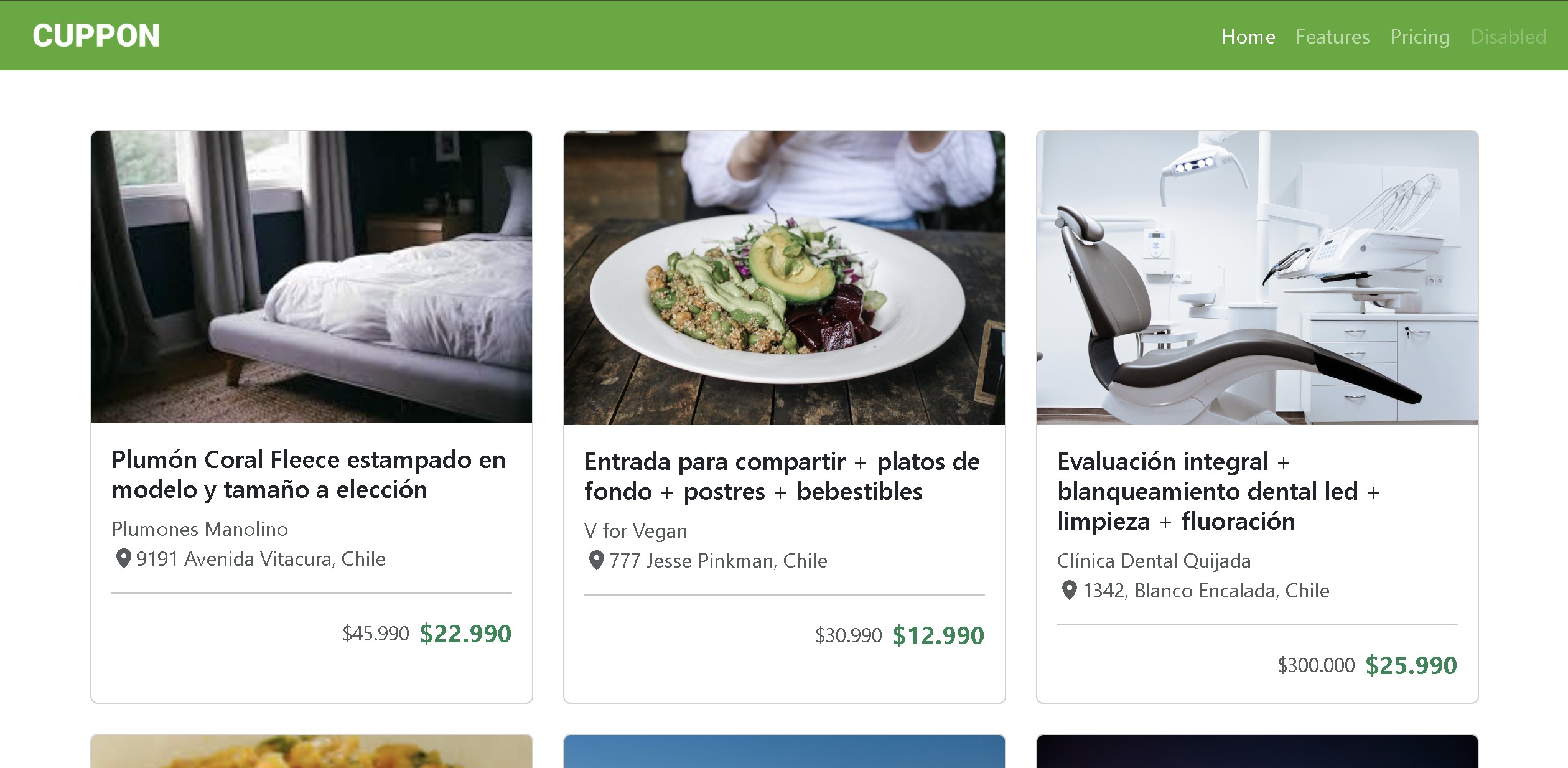Click the $12.990 discounted price
Image resolution: width=1568 pixels, height=768 pixels.
pyautogui.click(x=938, y=635)
